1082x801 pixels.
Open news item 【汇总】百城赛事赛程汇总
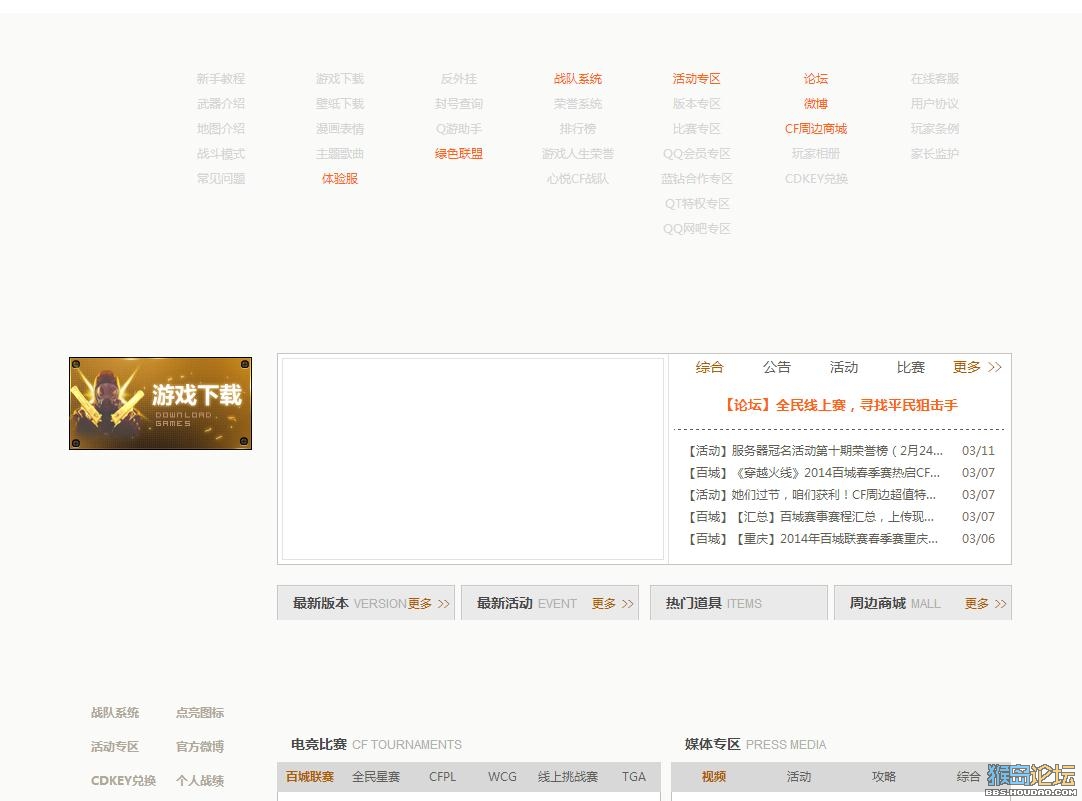(x=809, y=517)
